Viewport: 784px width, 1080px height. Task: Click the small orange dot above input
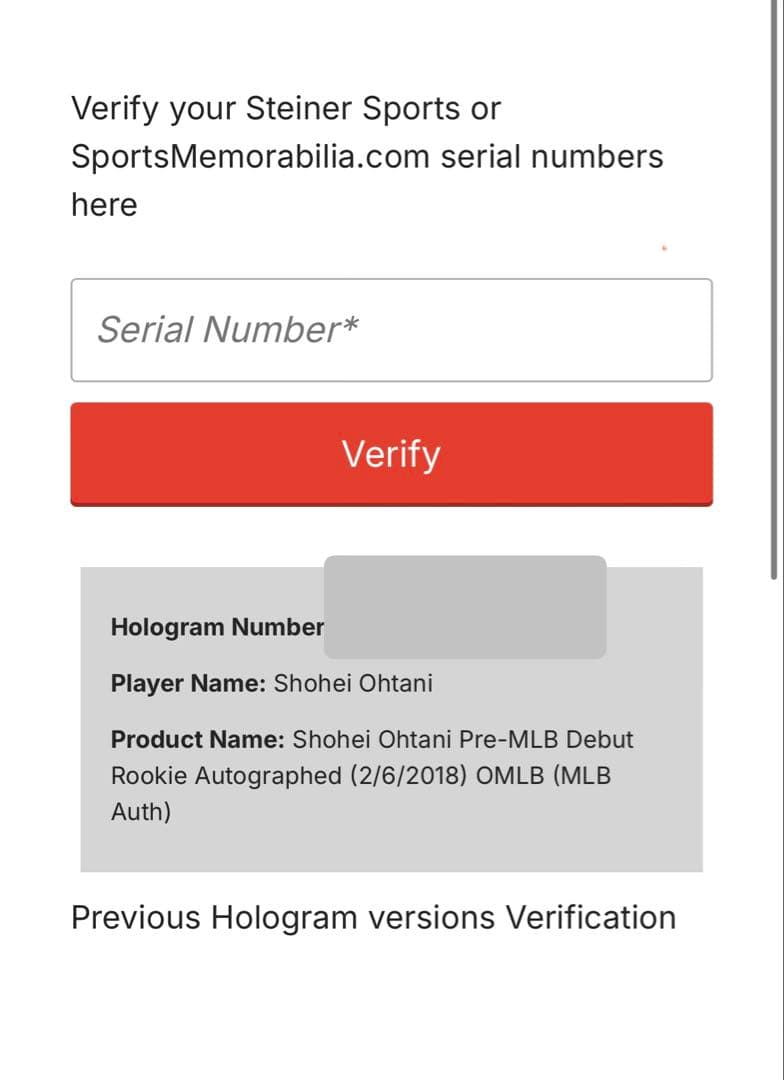pyautogui.click(x=664, y=248)
